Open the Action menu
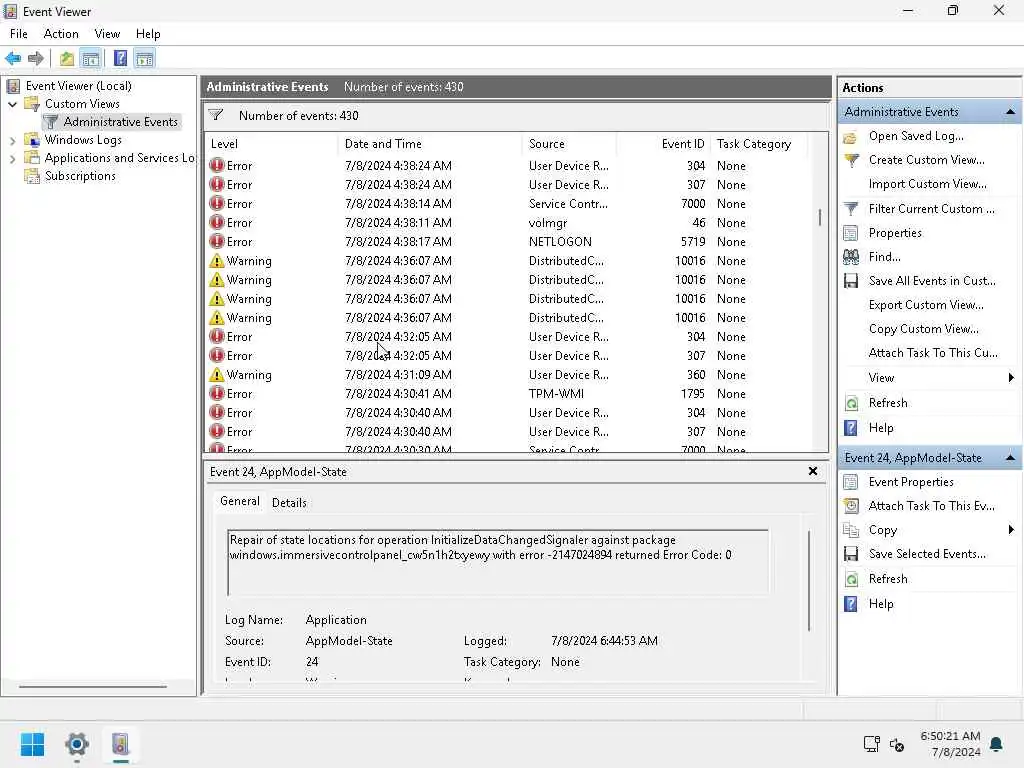1024x768 pixels. pyautogui.click(x=61, y=34)
